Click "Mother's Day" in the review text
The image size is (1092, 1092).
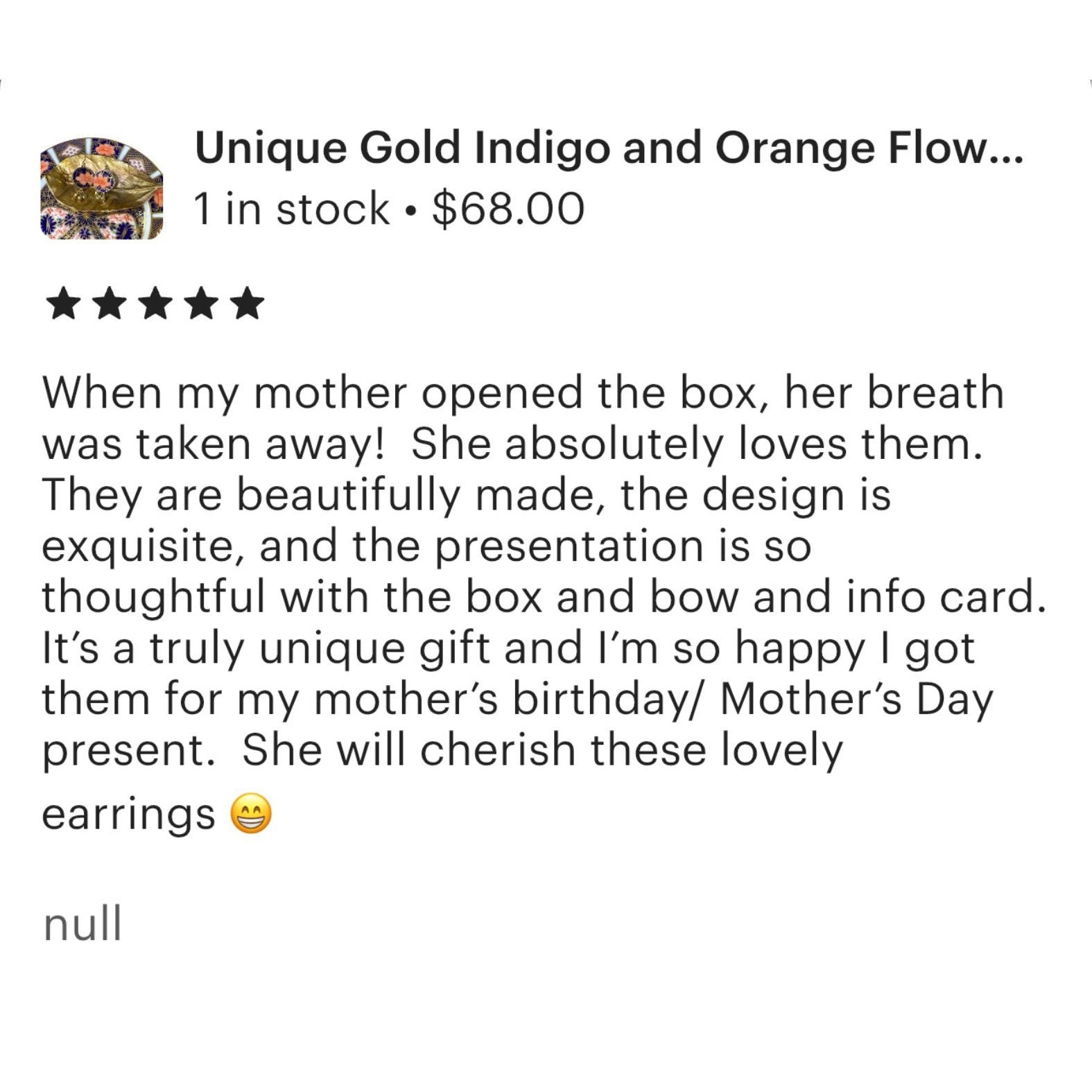(856, 699)
